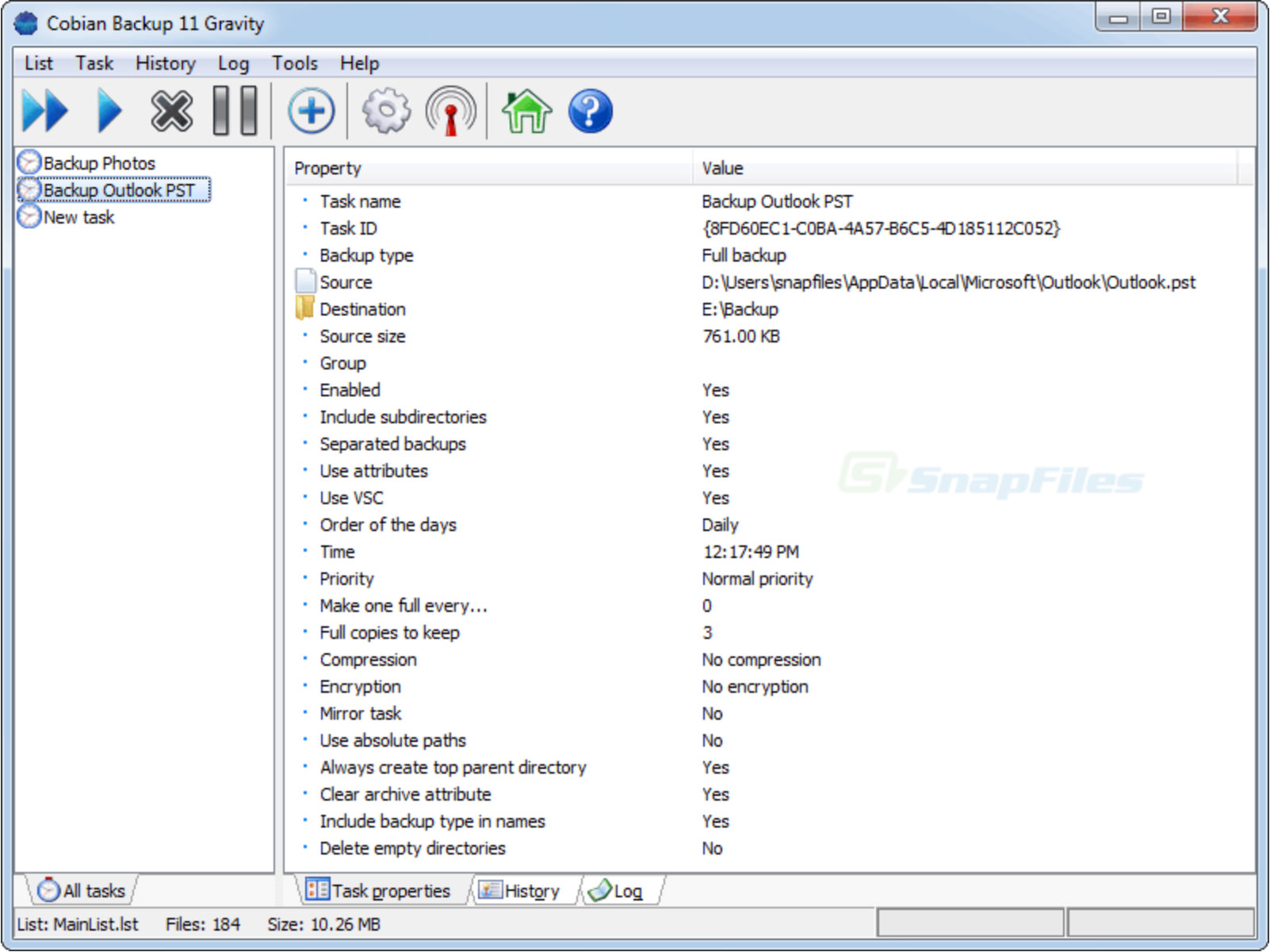Open the List menu
The image size is (1270, 952).
click(x=38, y=63)
